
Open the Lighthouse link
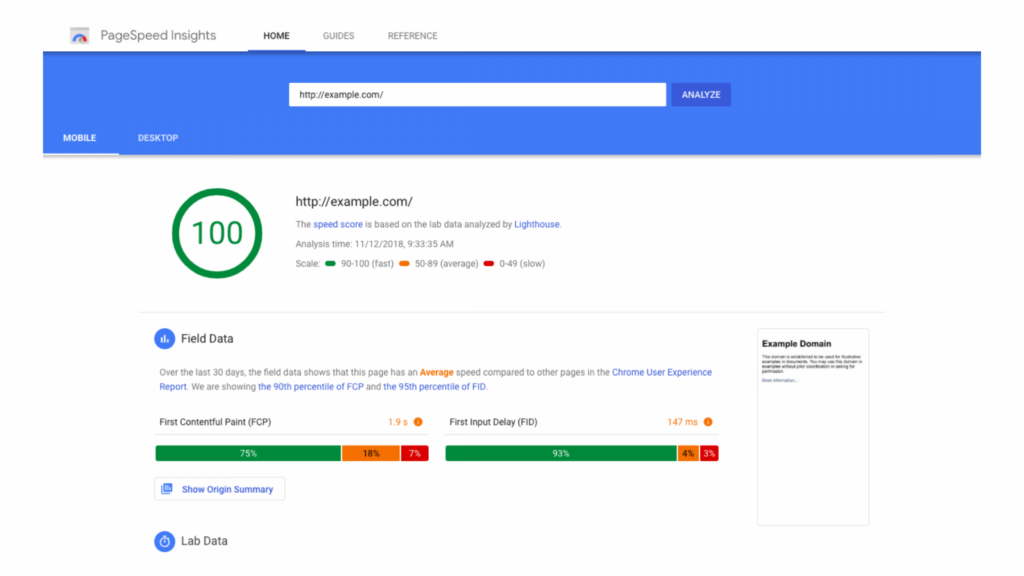point(537,224)
